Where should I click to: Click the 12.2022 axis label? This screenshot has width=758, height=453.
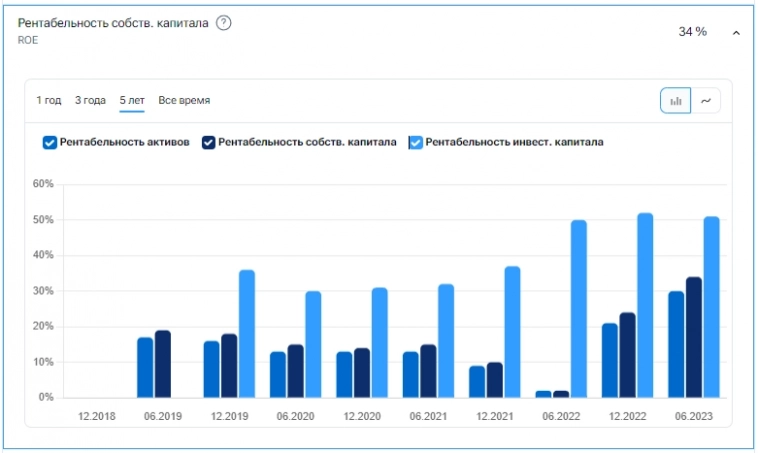click(x=627, y=416)
